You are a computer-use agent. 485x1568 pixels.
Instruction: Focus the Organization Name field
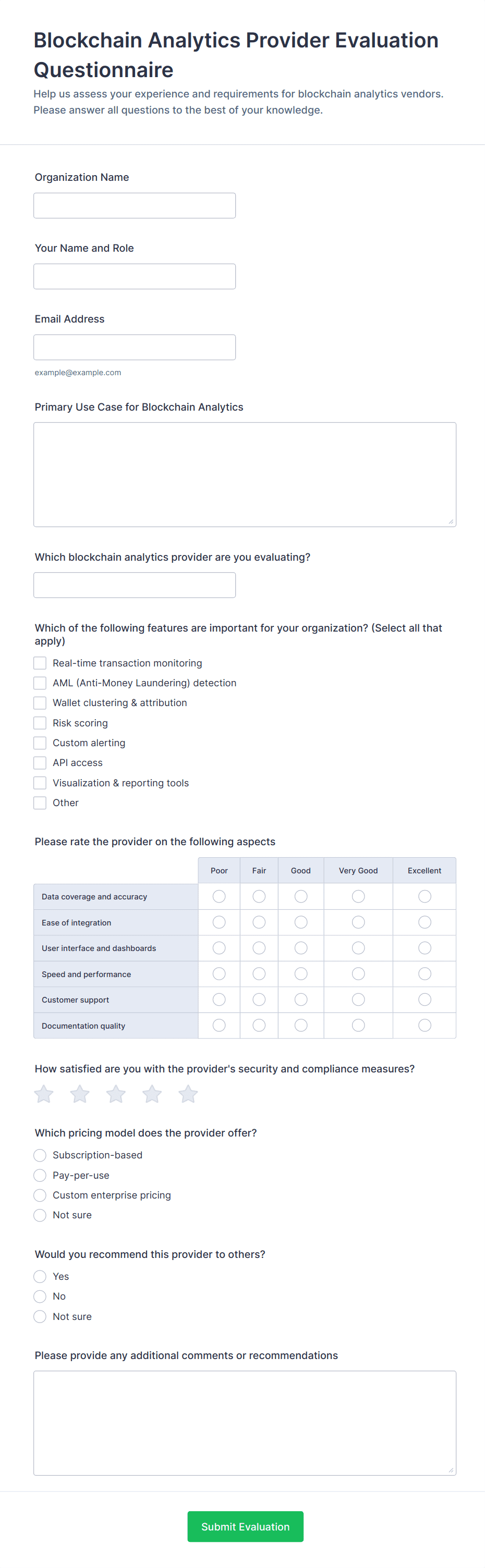tap(135, 206)
